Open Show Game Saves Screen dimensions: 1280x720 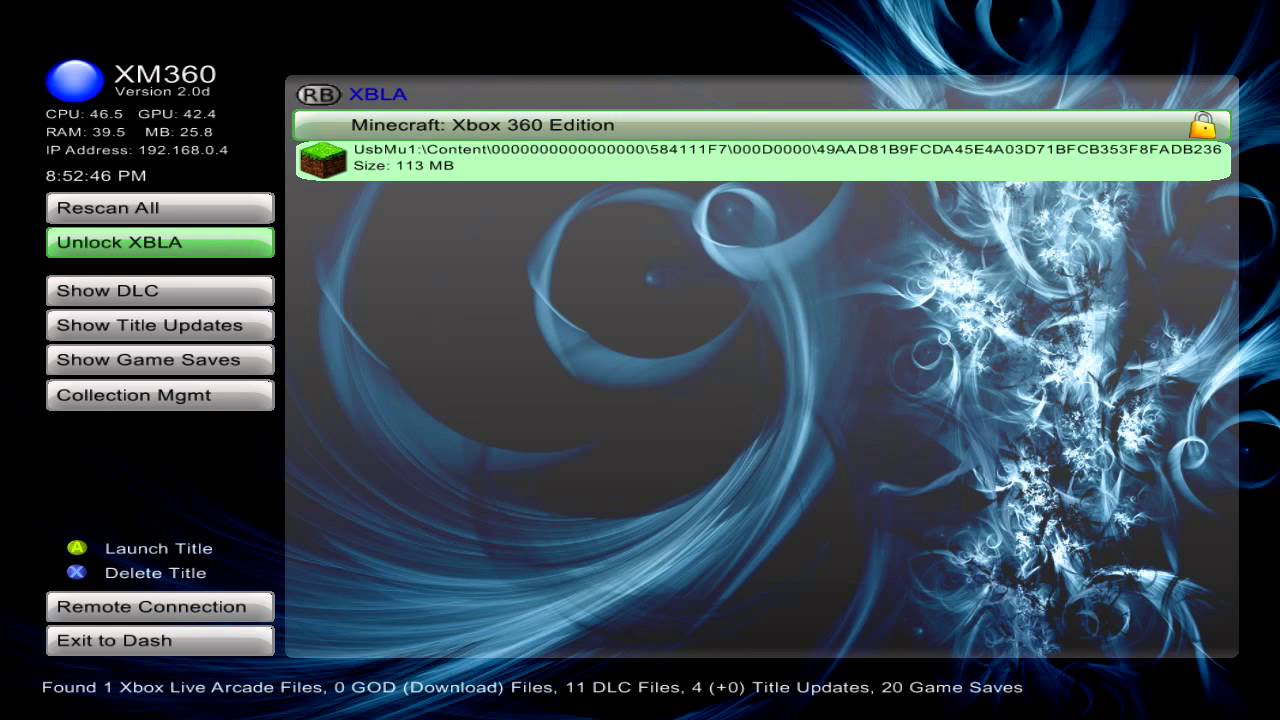click(x=160, y=360)
